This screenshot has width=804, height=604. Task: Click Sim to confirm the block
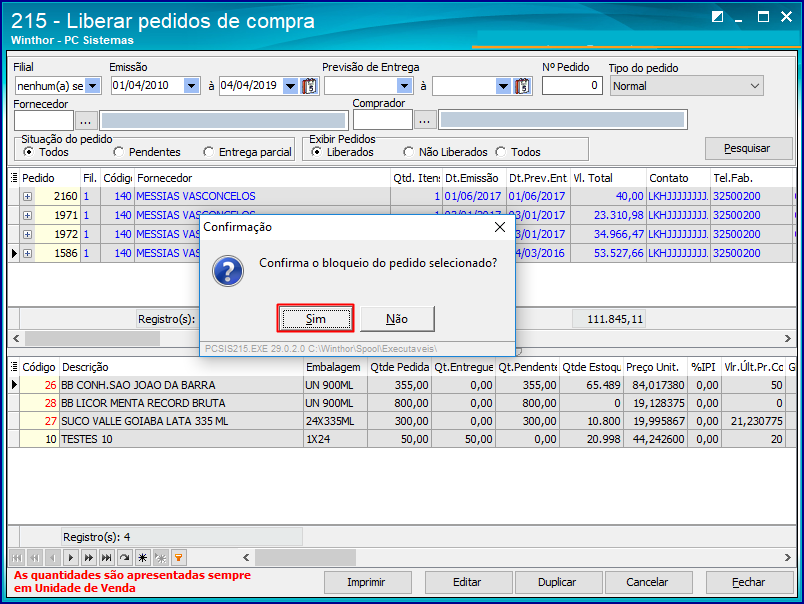(x=316, y=319)
